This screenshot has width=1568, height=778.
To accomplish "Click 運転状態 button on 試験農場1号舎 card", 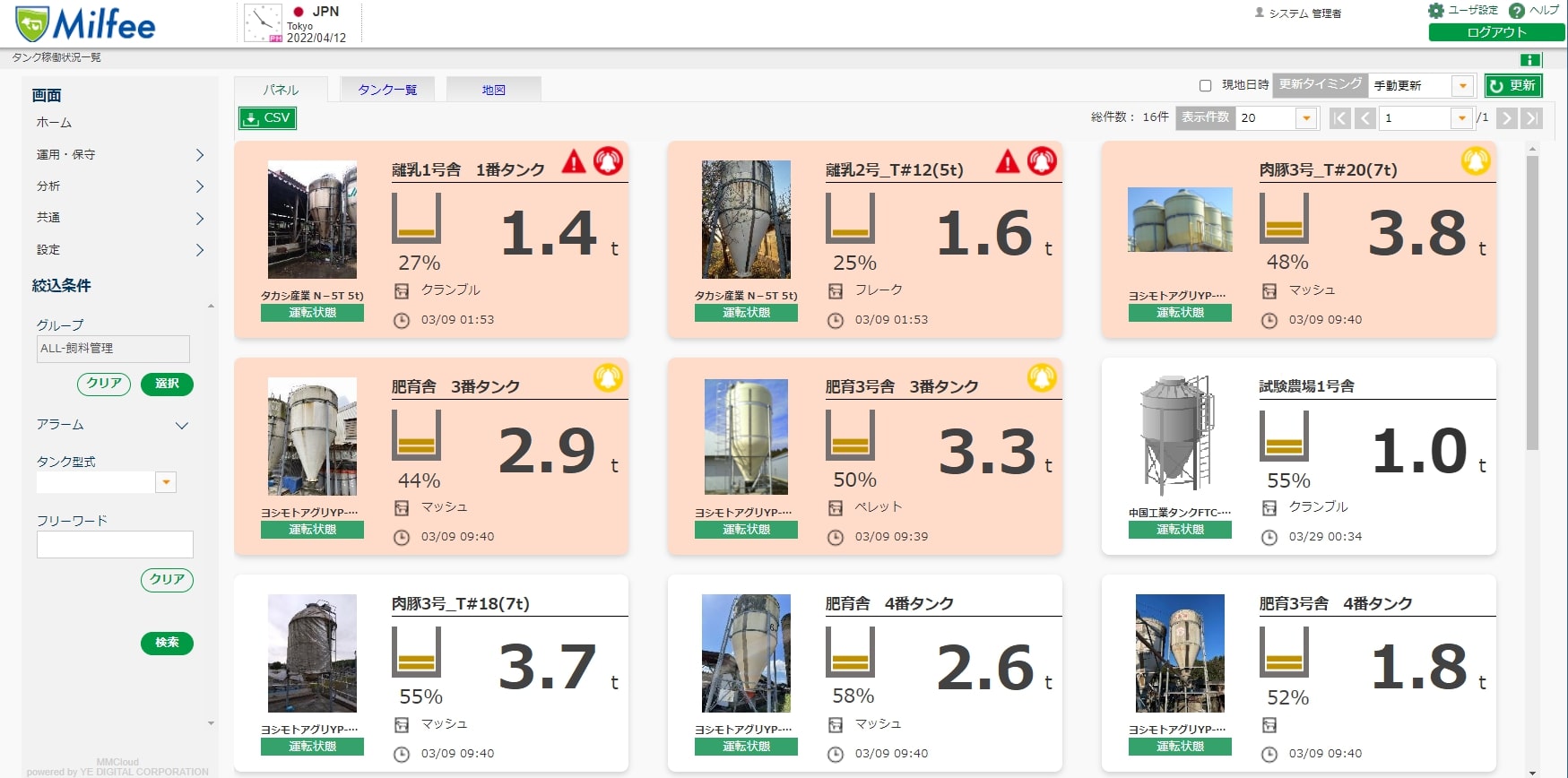I will [x=1180, y=530].
